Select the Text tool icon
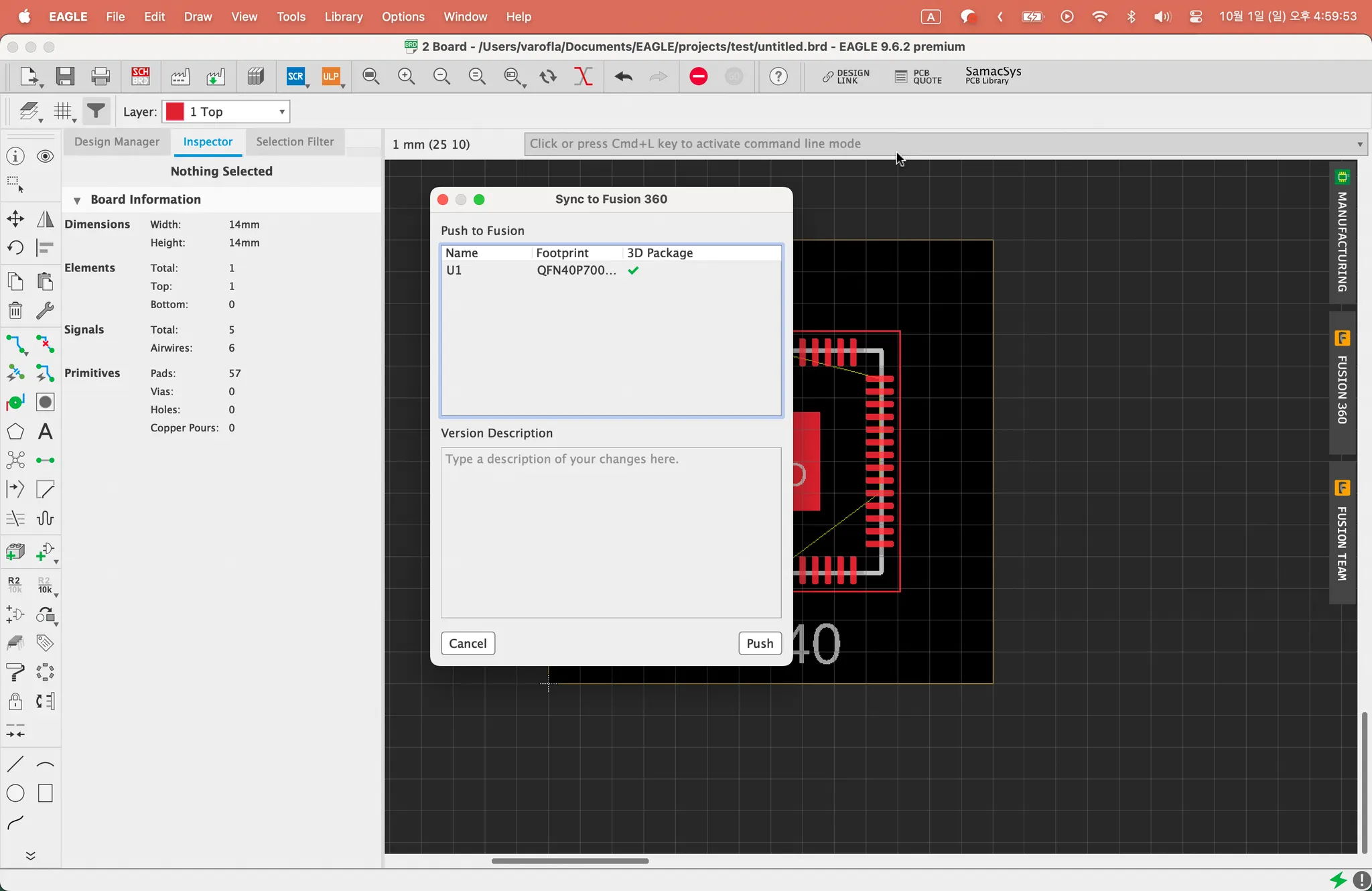Image resolution: width=1372 pixels, height=891 pixels. click(45, 431)
